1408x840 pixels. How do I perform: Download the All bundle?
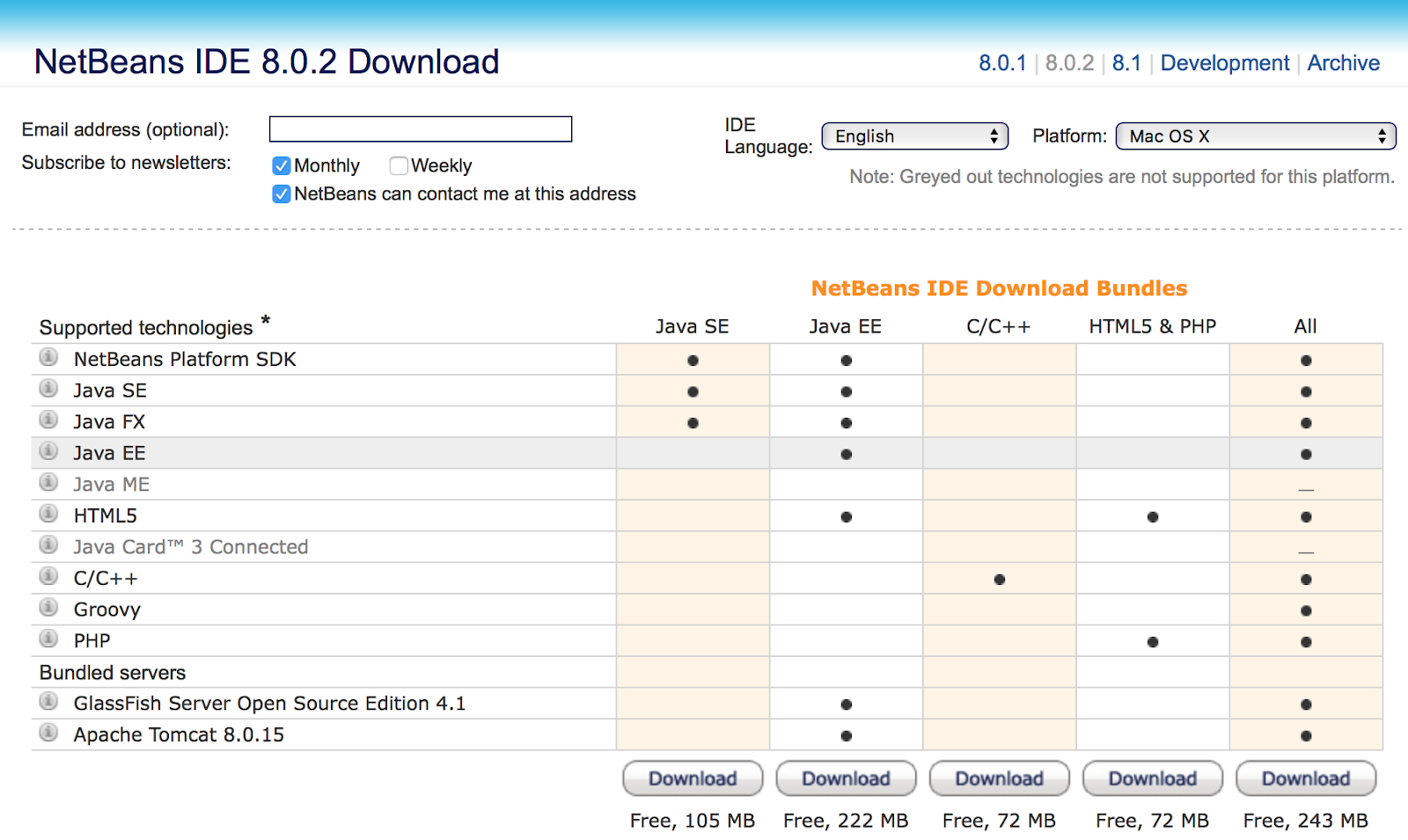click(x=1306, y=778)
